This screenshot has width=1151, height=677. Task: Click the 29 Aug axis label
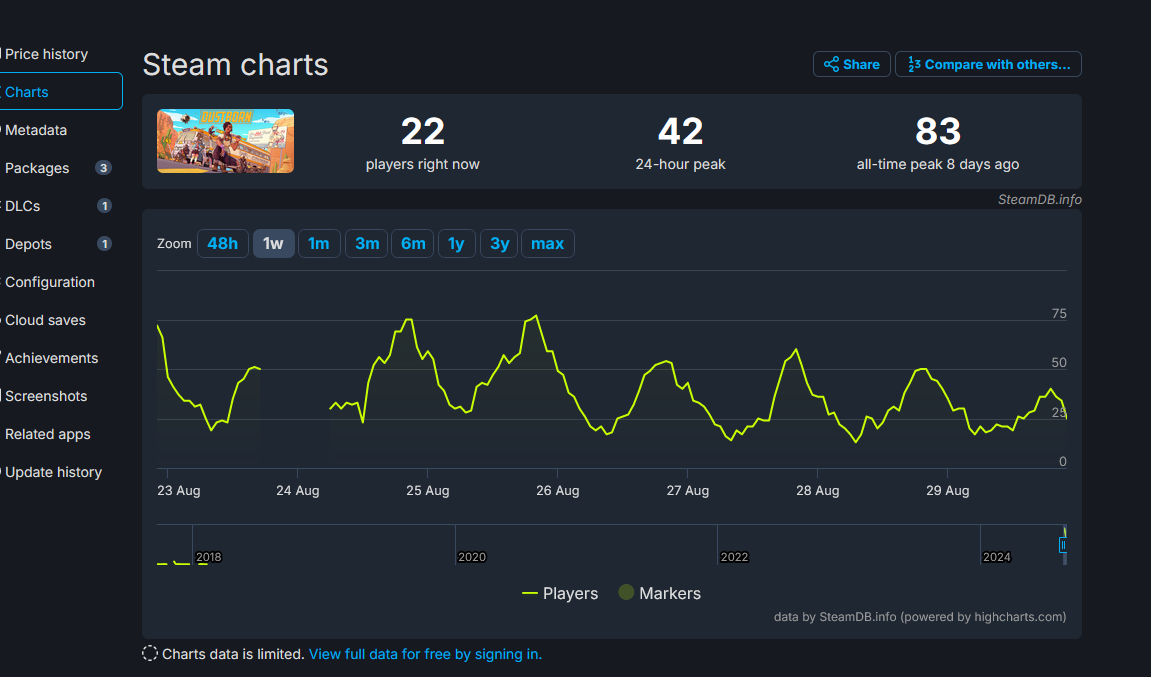coord(948,490)
